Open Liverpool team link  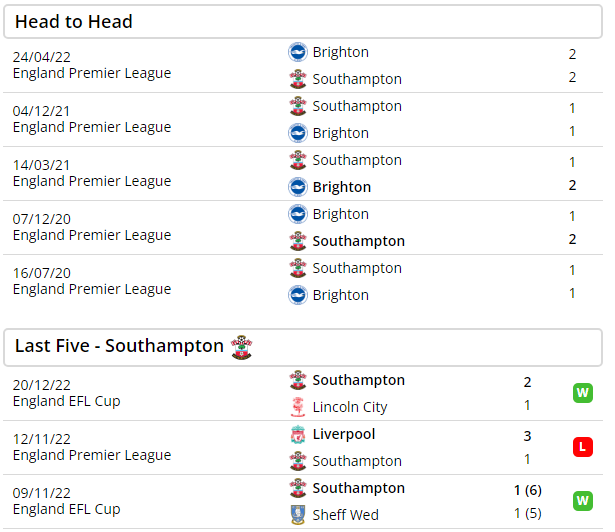(x=344, y=434)
